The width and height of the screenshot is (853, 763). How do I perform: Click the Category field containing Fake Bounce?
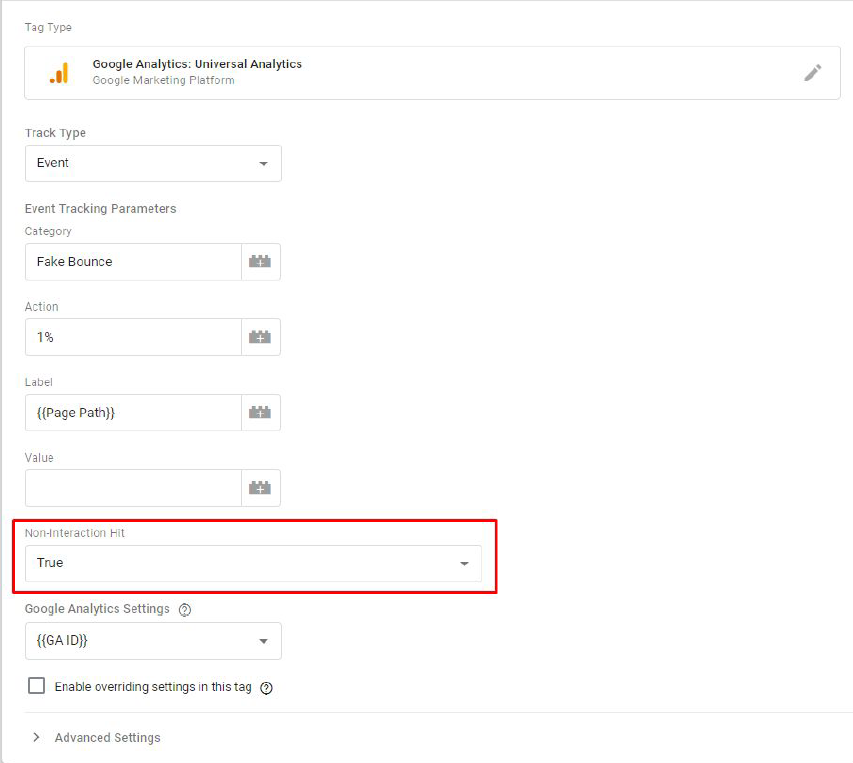click(133, 262)
